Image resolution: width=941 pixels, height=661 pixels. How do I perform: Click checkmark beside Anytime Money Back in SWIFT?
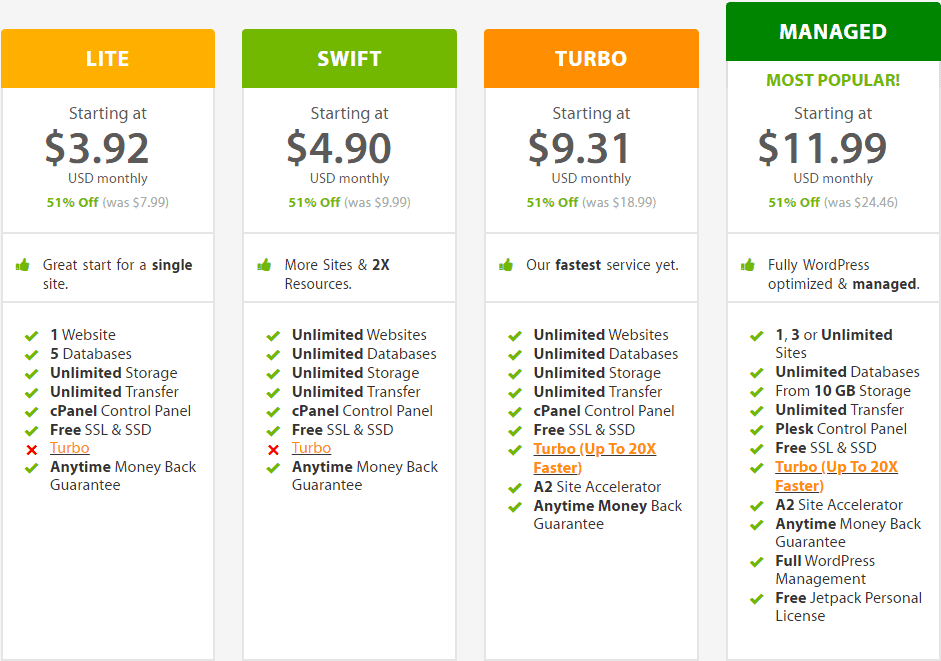(x=273, y=468)
